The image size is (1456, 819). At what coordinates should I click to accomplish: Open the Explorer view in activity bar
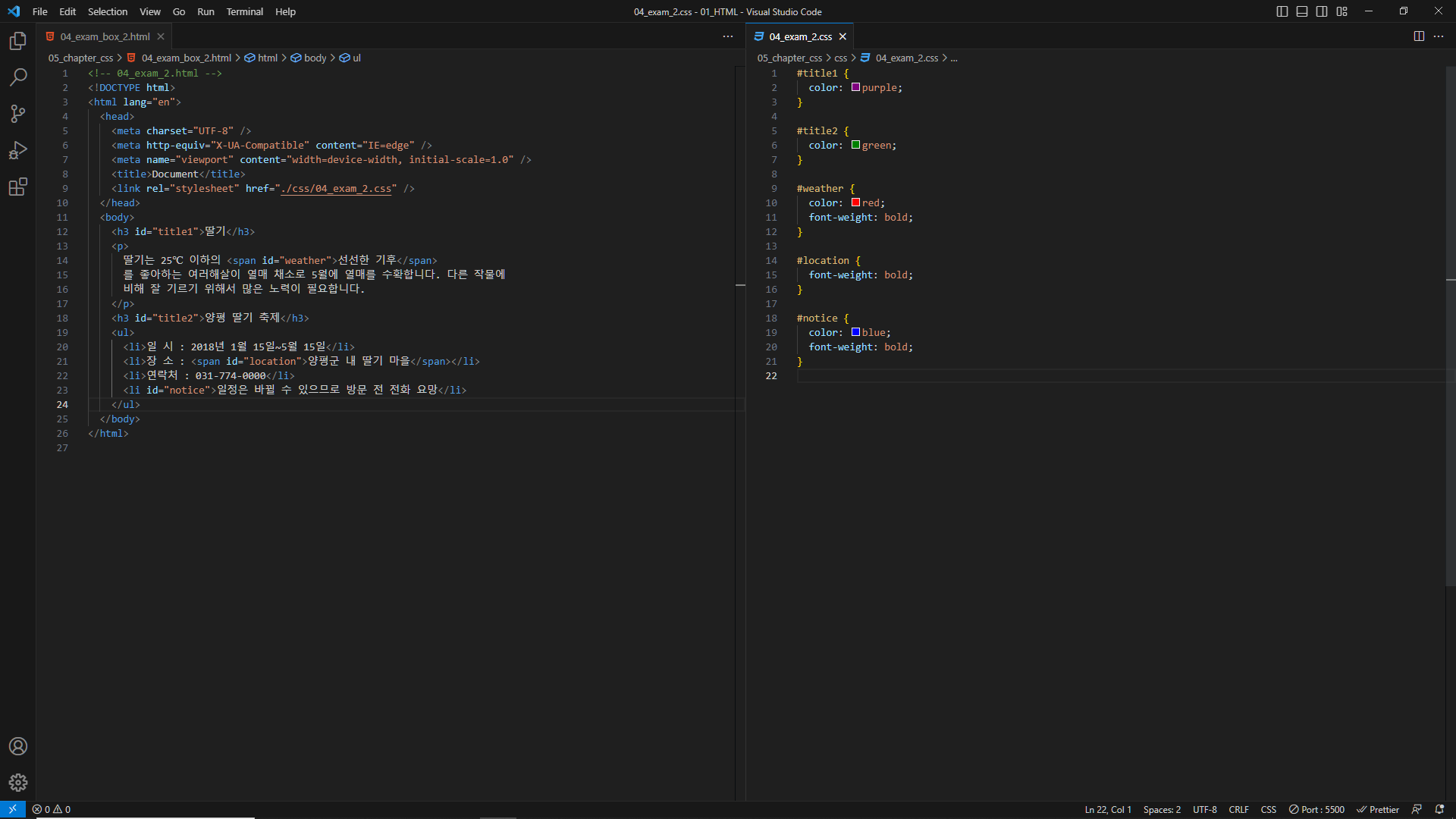(x=18, y=41)
